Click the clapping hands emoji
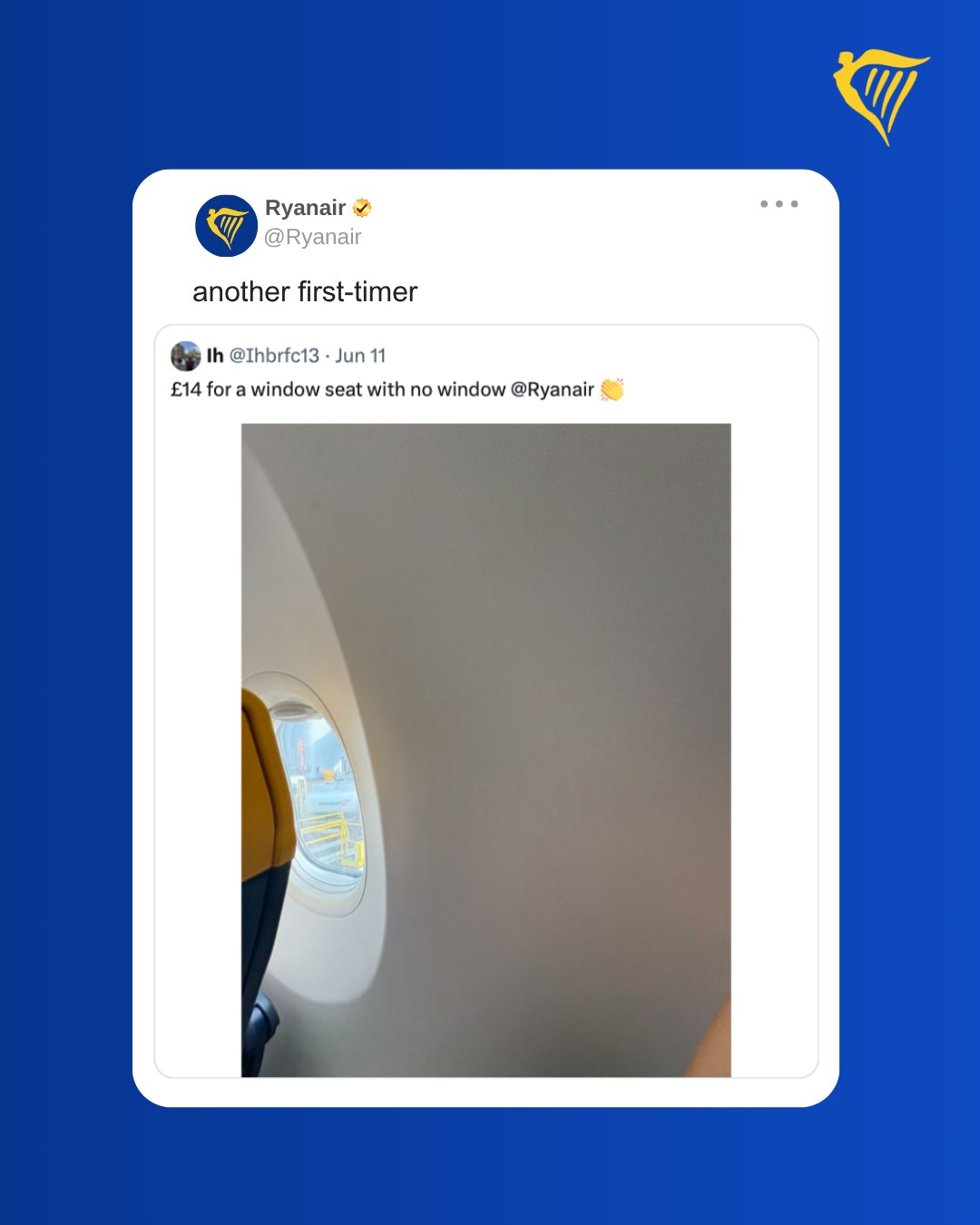 click(612, 389)
